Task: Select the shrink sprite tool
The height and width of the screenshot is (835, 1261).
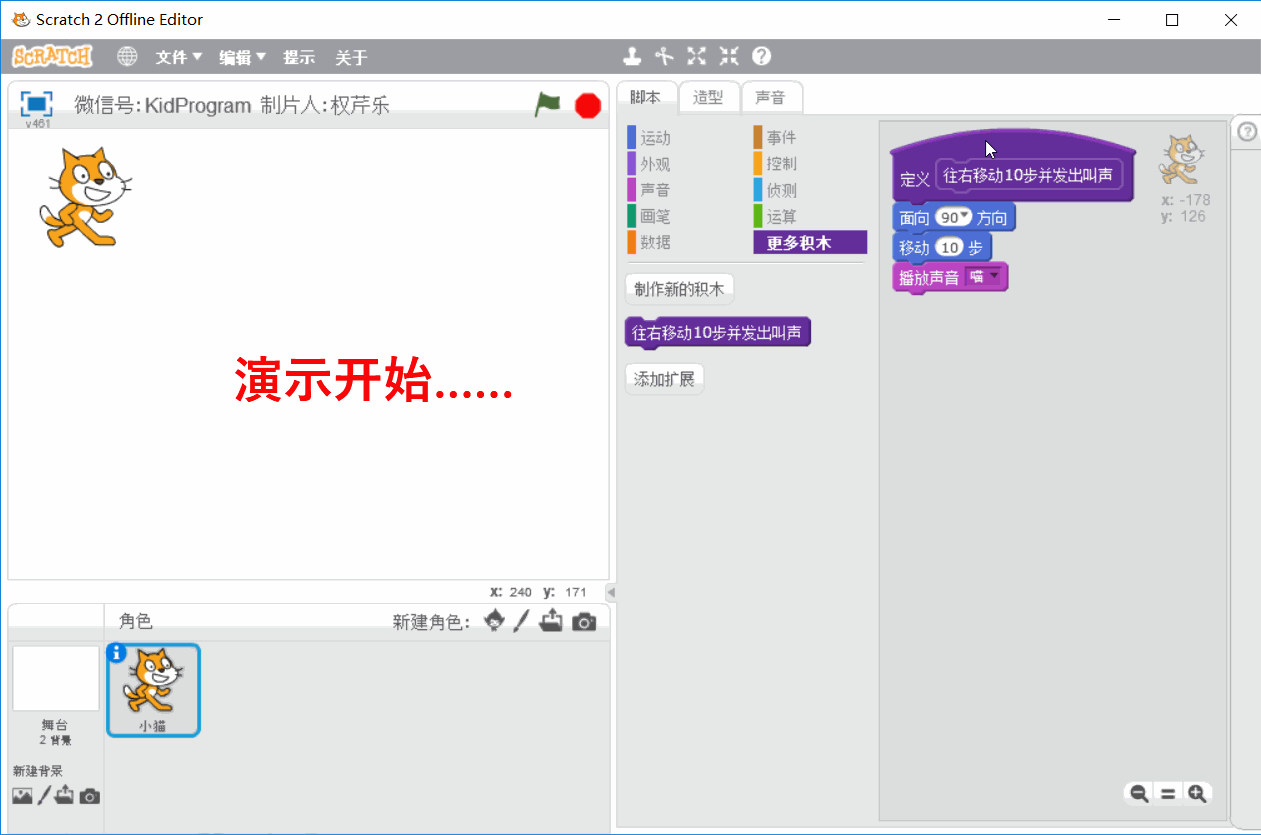Action: click(x=729, y=56)
